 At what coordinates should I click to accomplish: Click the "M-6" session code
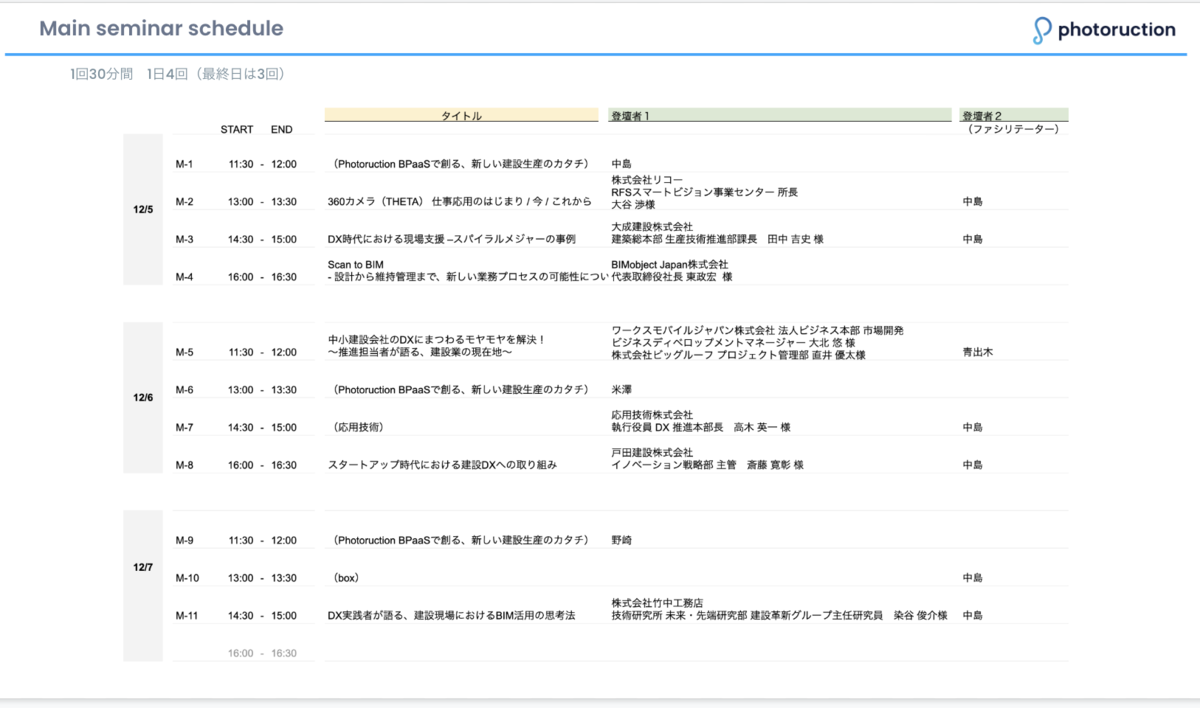pos(184,390)
